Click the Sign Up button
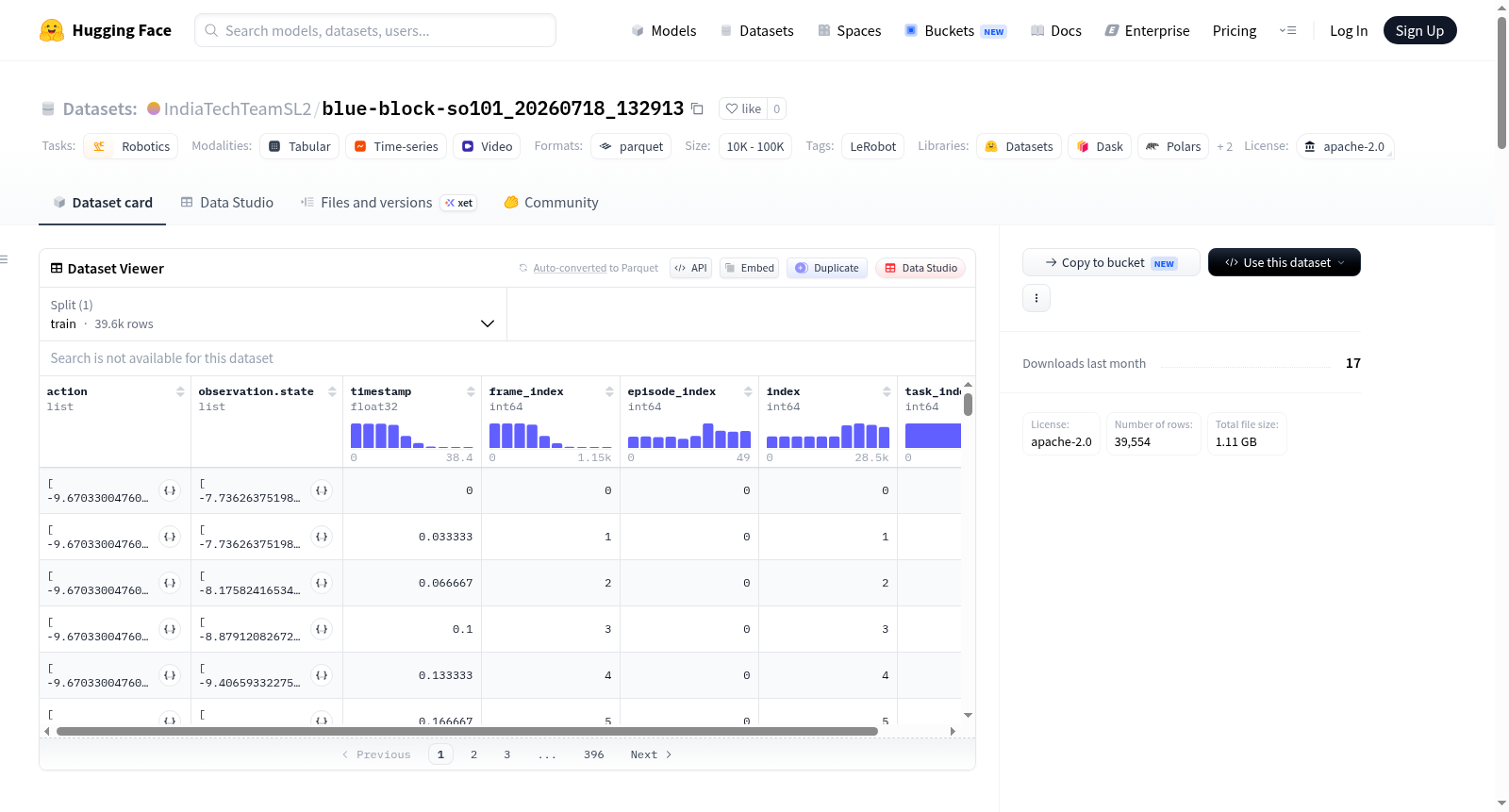Image resolution: width=1509 pixels, height=812 pixels. tap(1420, 30)
